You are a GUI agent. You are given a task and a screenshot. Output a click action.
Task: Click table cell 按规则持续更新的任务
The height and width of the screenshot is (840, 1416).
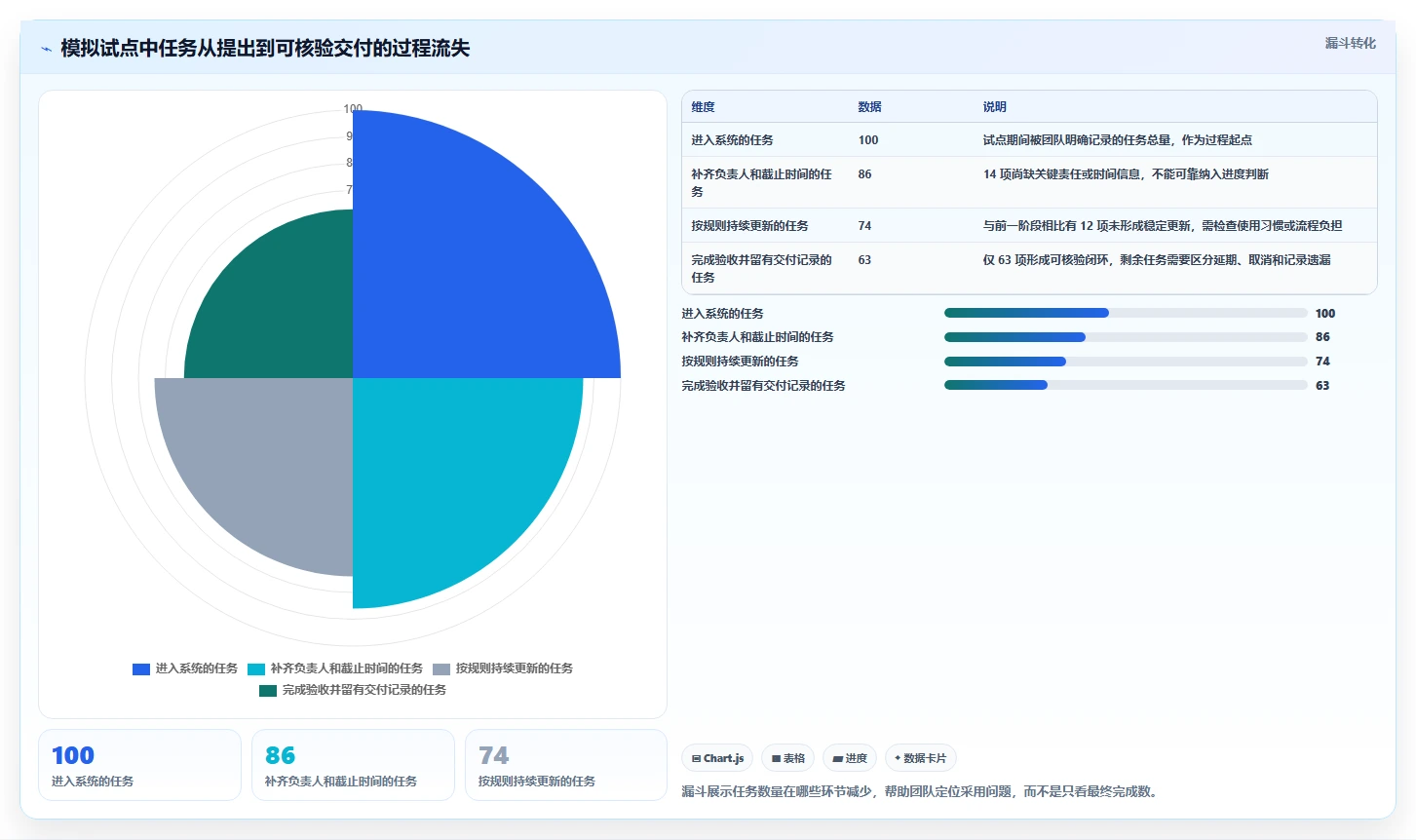[749, 226]
